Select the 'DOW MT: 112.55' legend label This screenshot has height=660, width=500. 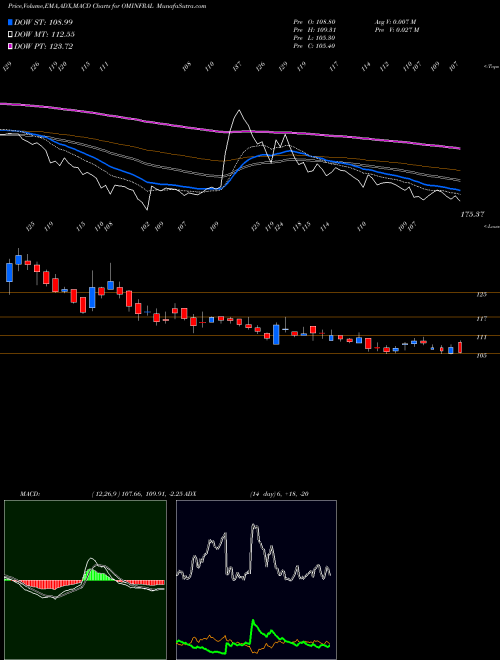tap(44, 35)
